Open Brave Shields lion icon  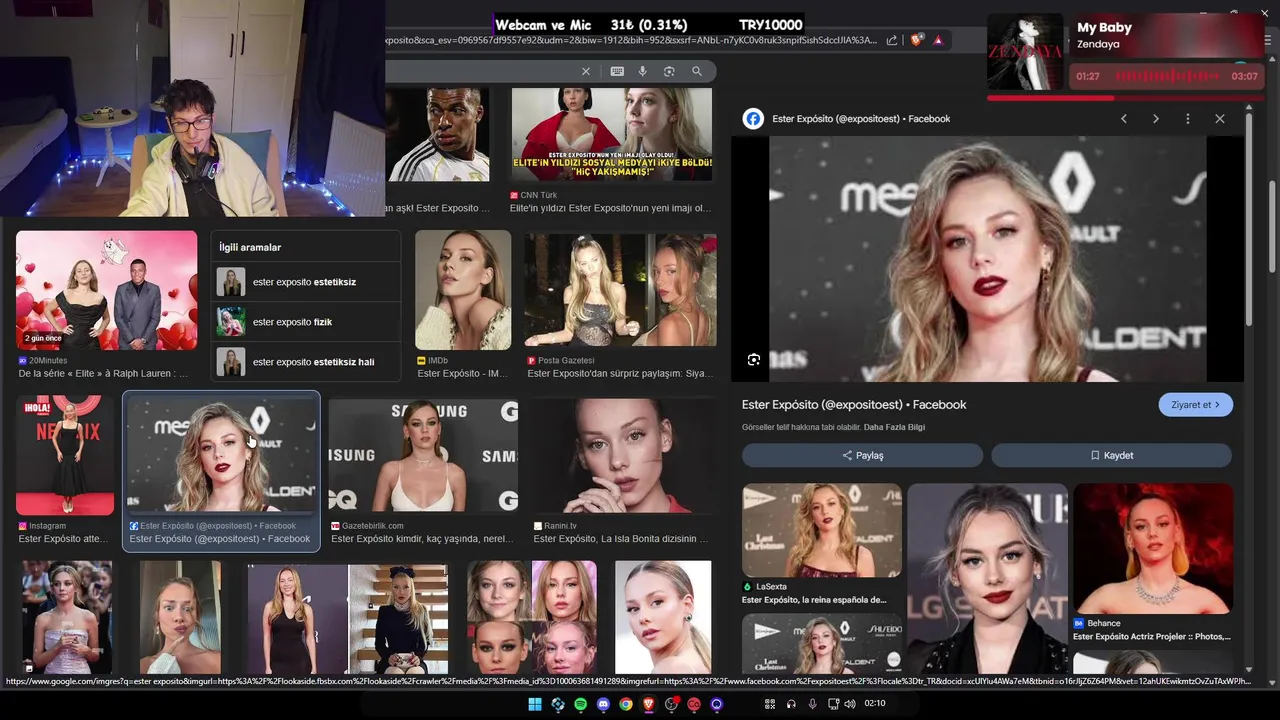click(x=915, y=40)
